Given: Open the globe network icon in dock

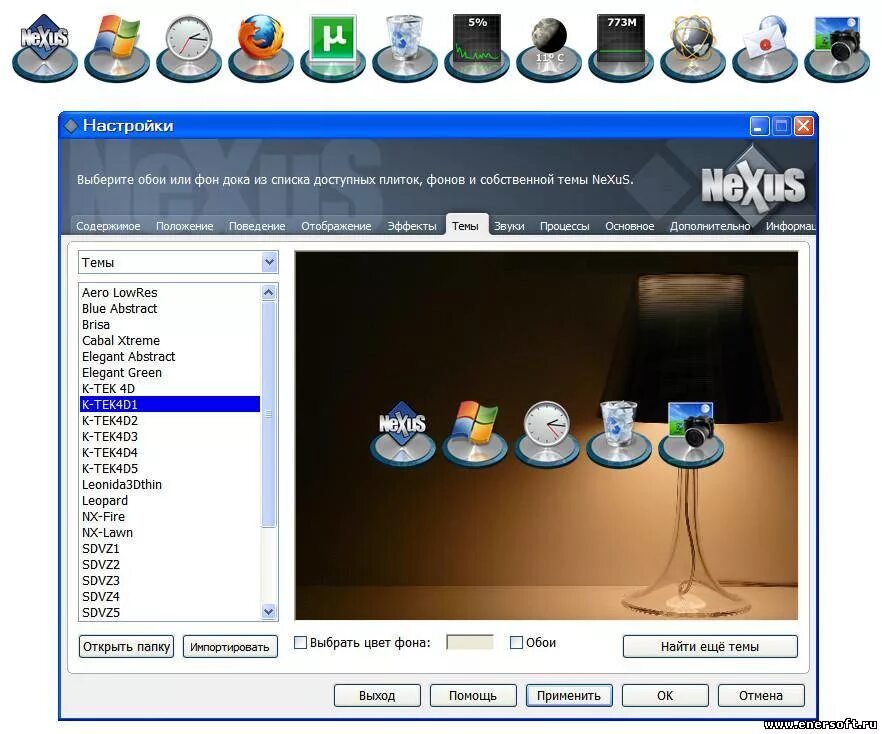Looking at the screenshot, I should (x=693, y=46).
